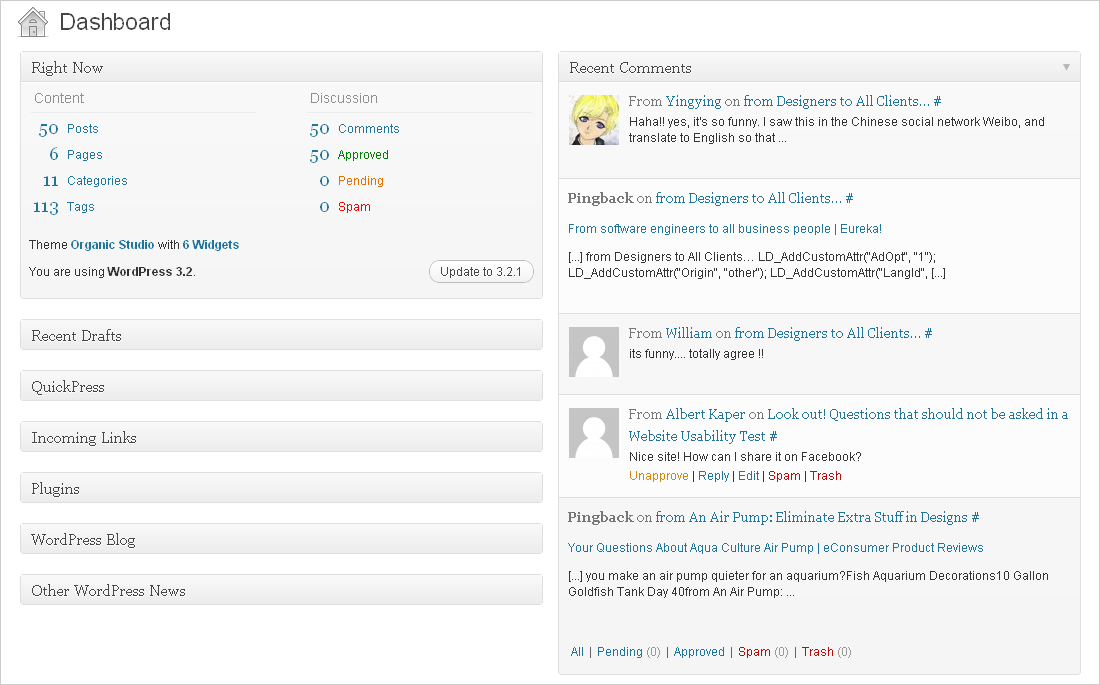Expand the Incoming Links panel

[281, 437]
